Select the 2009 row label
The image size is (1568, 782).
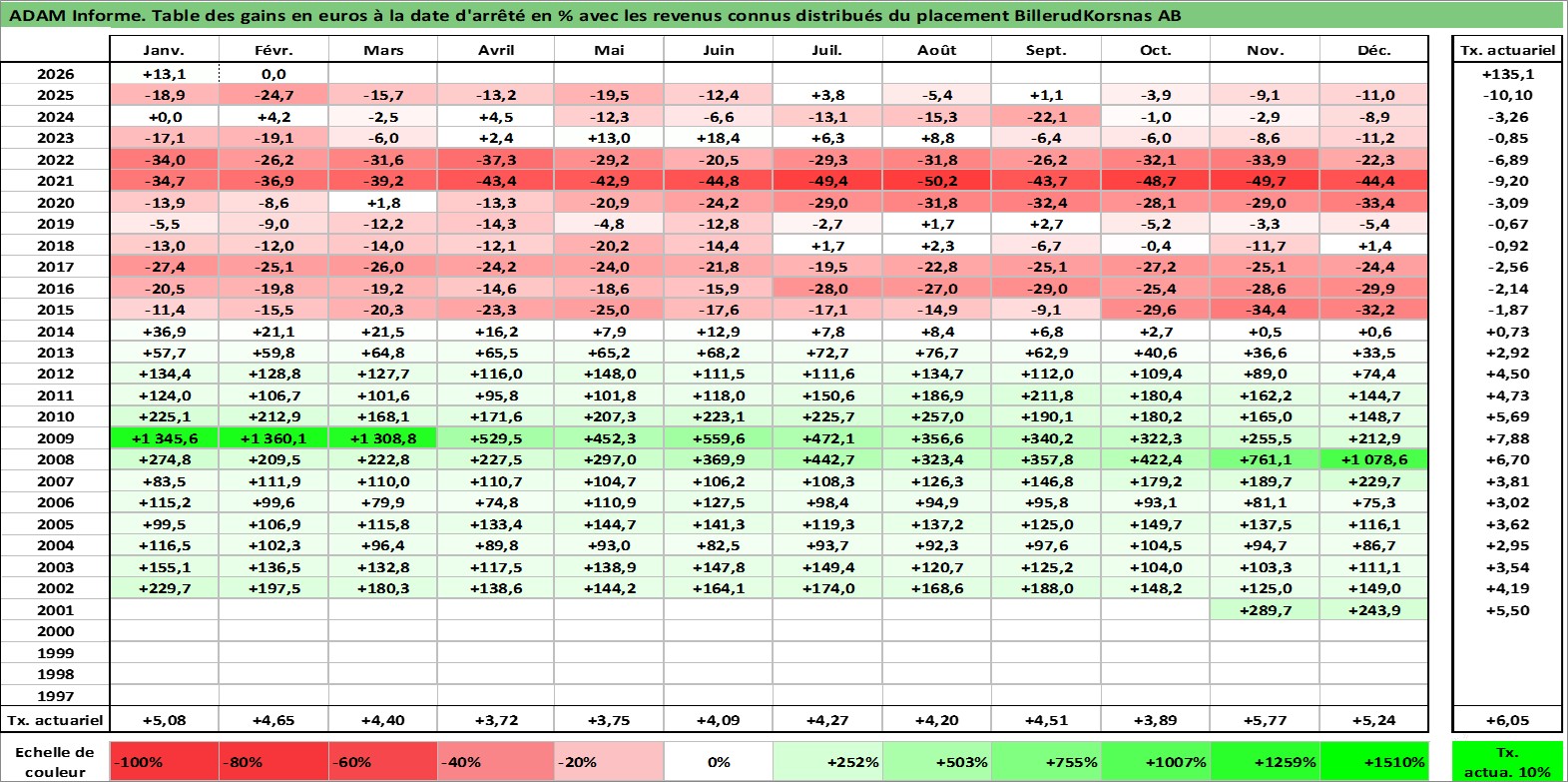[55, 438]
